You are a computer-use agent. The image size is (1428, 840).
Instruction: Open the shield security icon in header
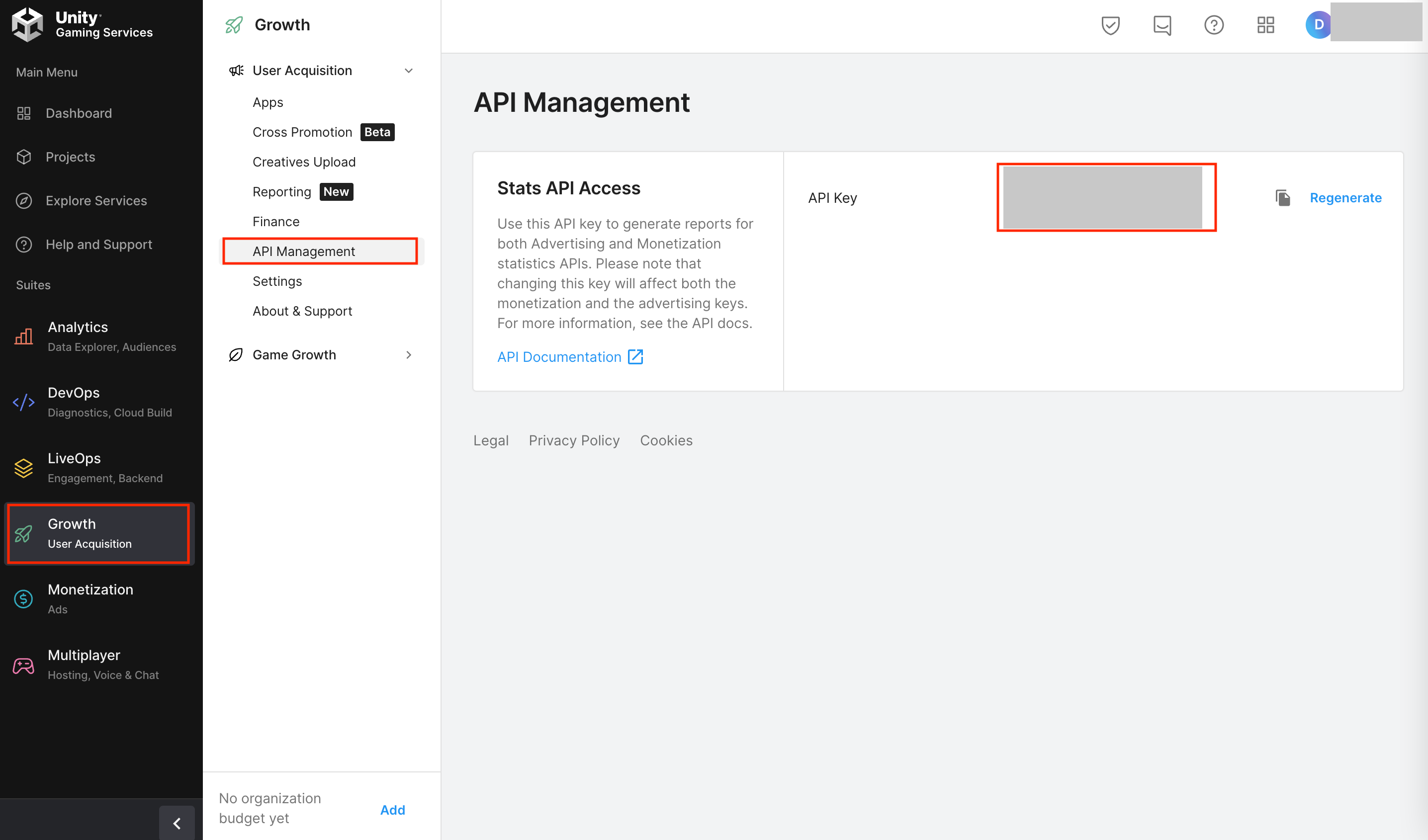[1110, 25]
